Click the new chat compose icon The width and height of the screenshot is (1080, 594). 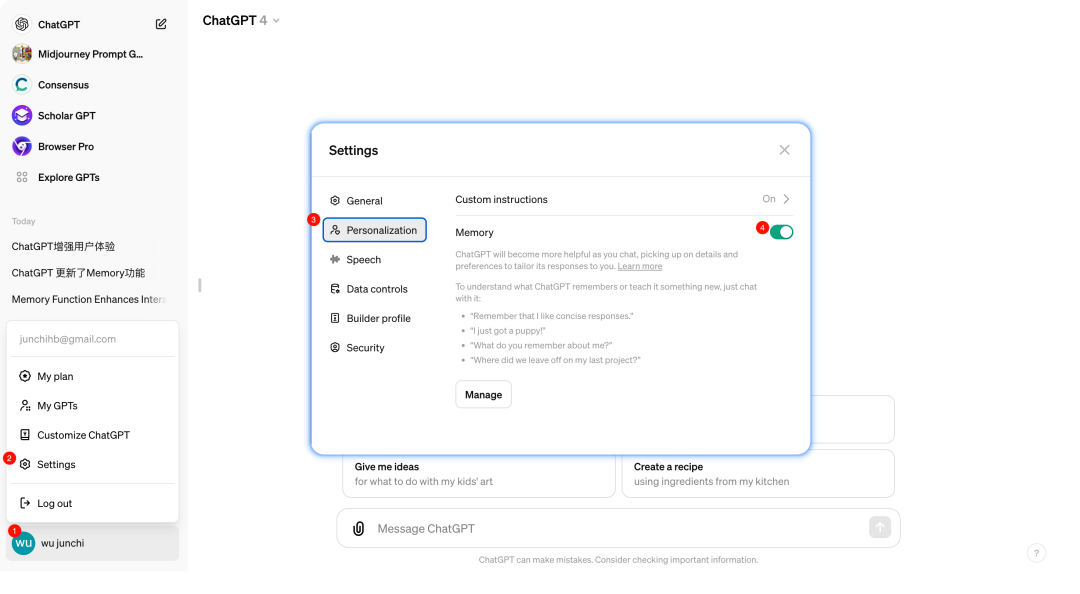pos(161,24)
